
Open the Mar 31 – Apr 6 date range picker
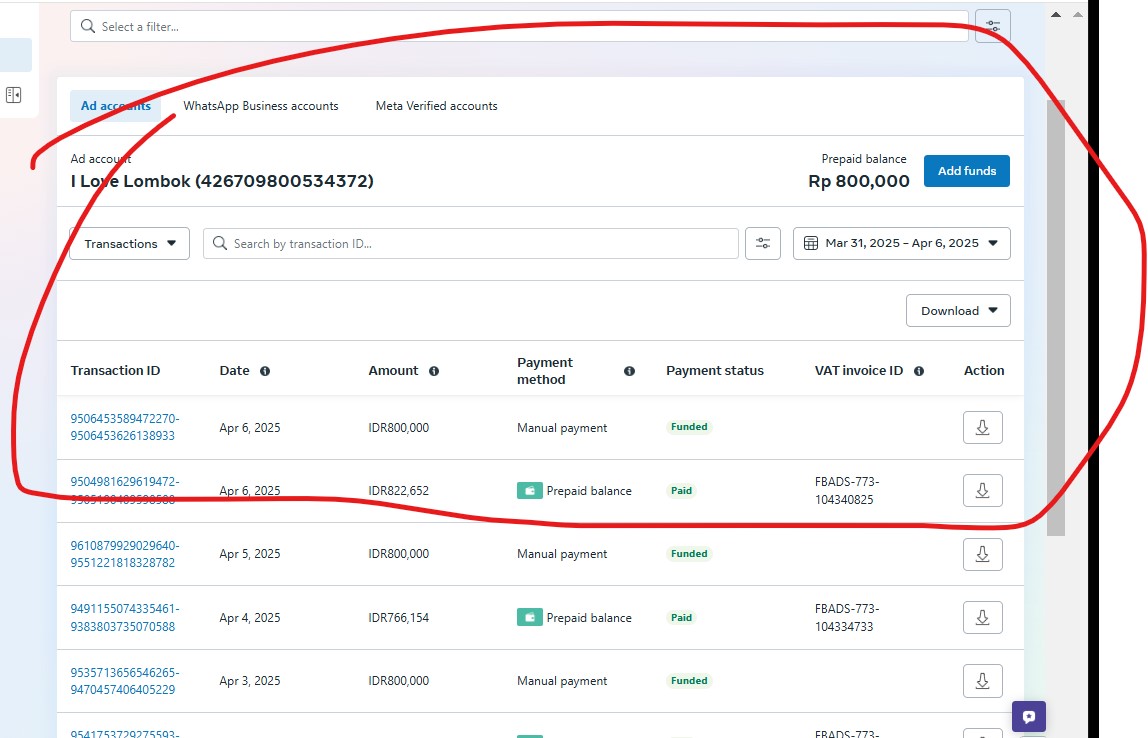pos(901,243)
